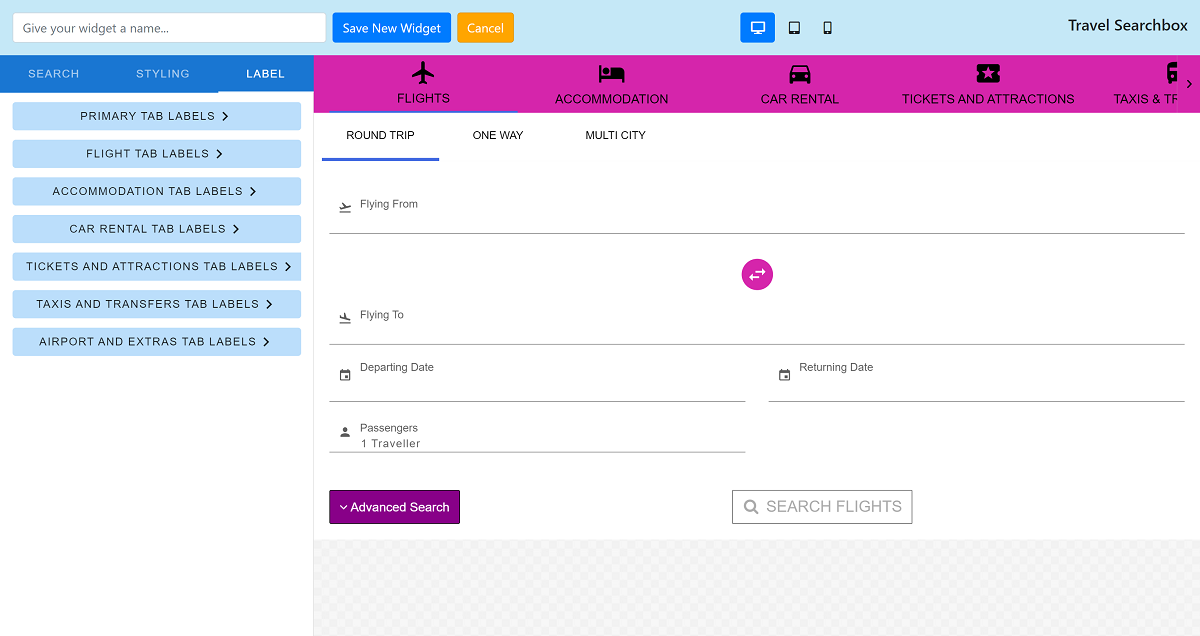Expand Flight Tab Labels section
The image size is (1200, 636).
pos(156,154)
